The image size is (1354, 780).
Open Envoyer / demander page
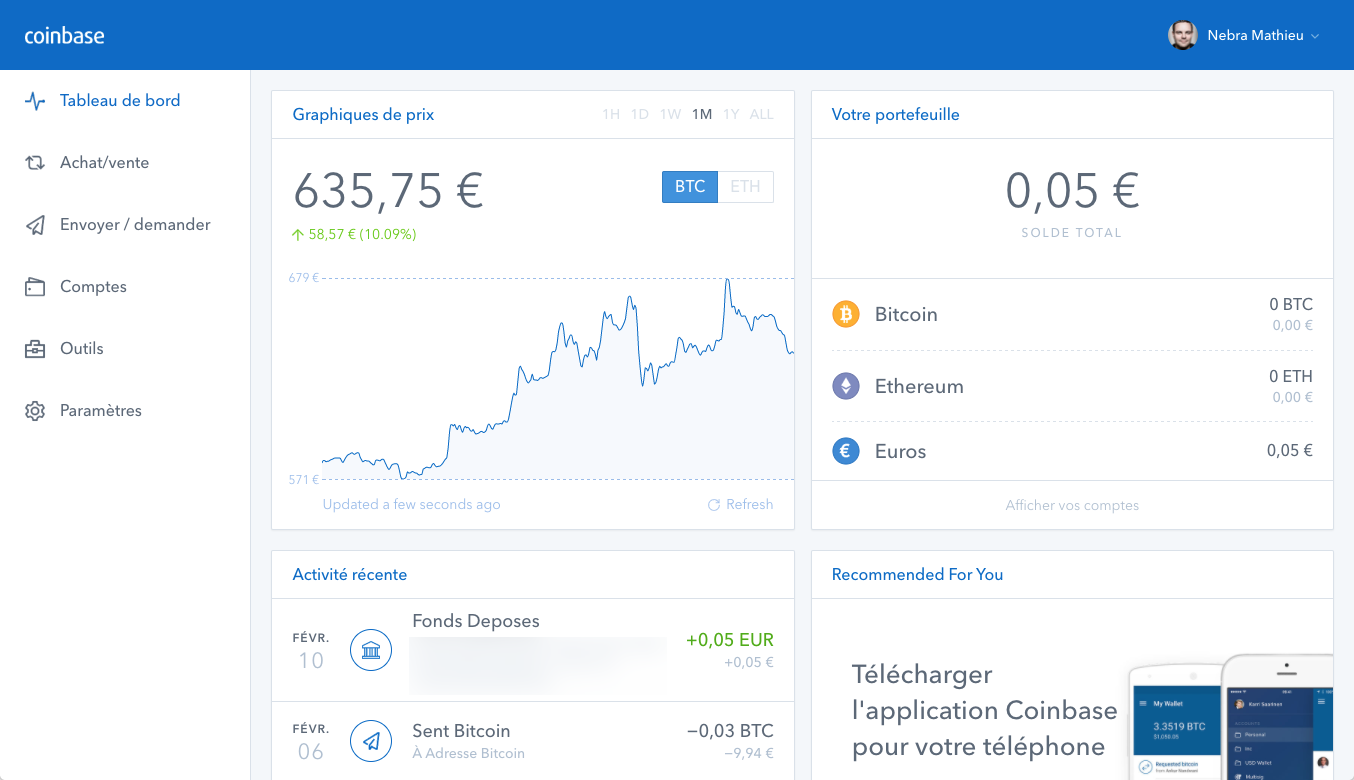tap(135, 225)
